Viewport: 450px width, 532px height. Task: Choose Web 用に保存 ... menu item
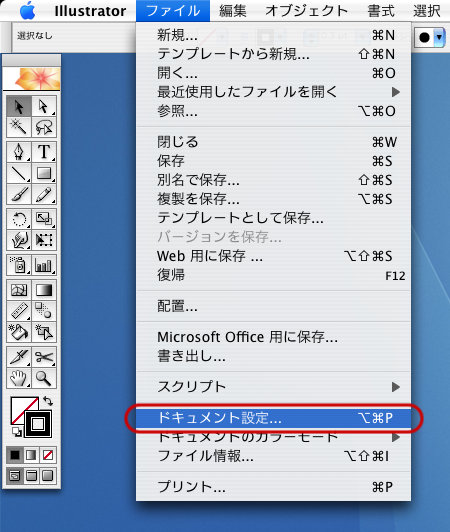(x=274, y=256)
